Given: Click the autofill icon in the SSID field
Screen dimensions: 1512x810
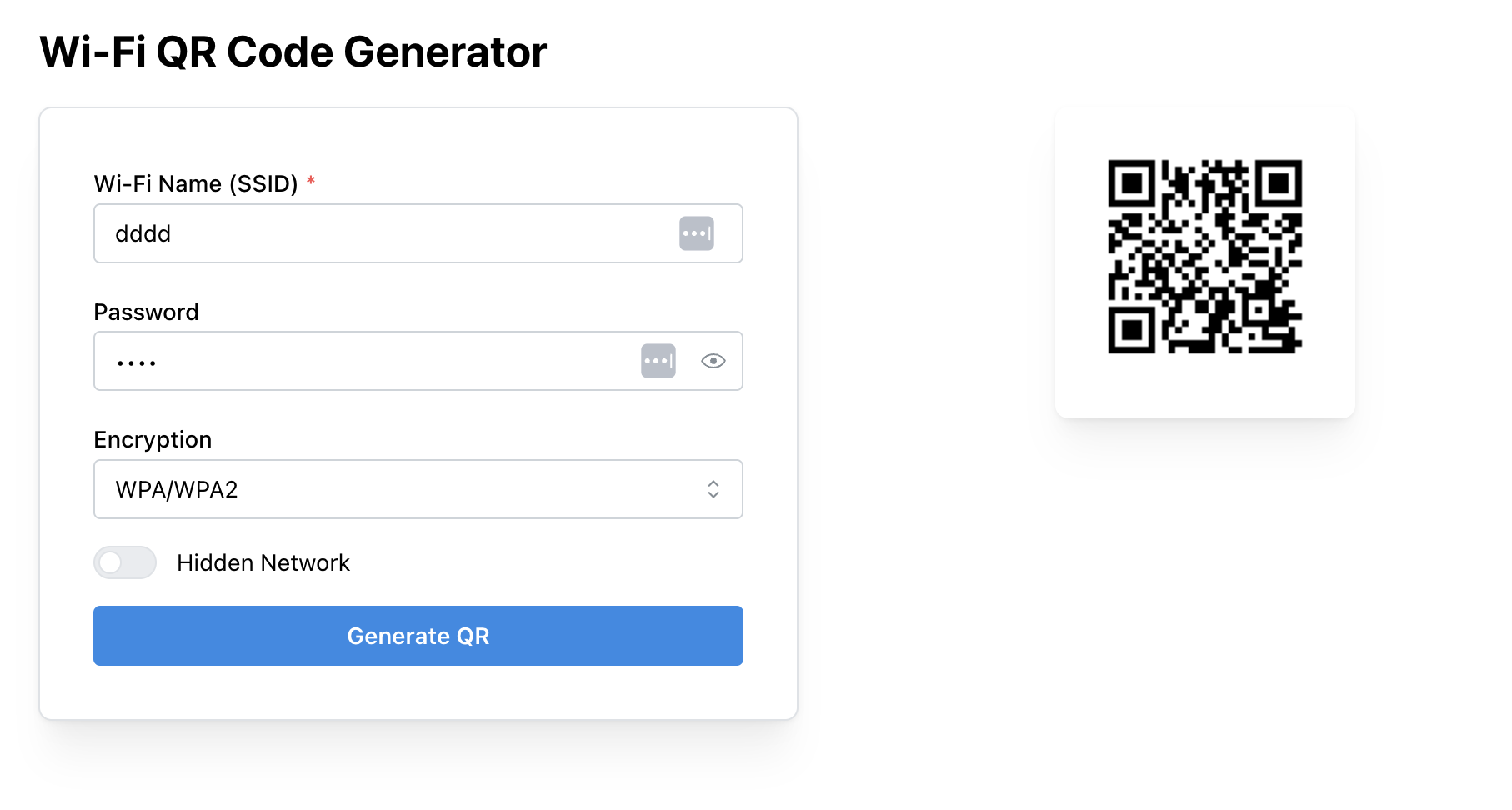Looking at the screenshot, I should [697, 233].
